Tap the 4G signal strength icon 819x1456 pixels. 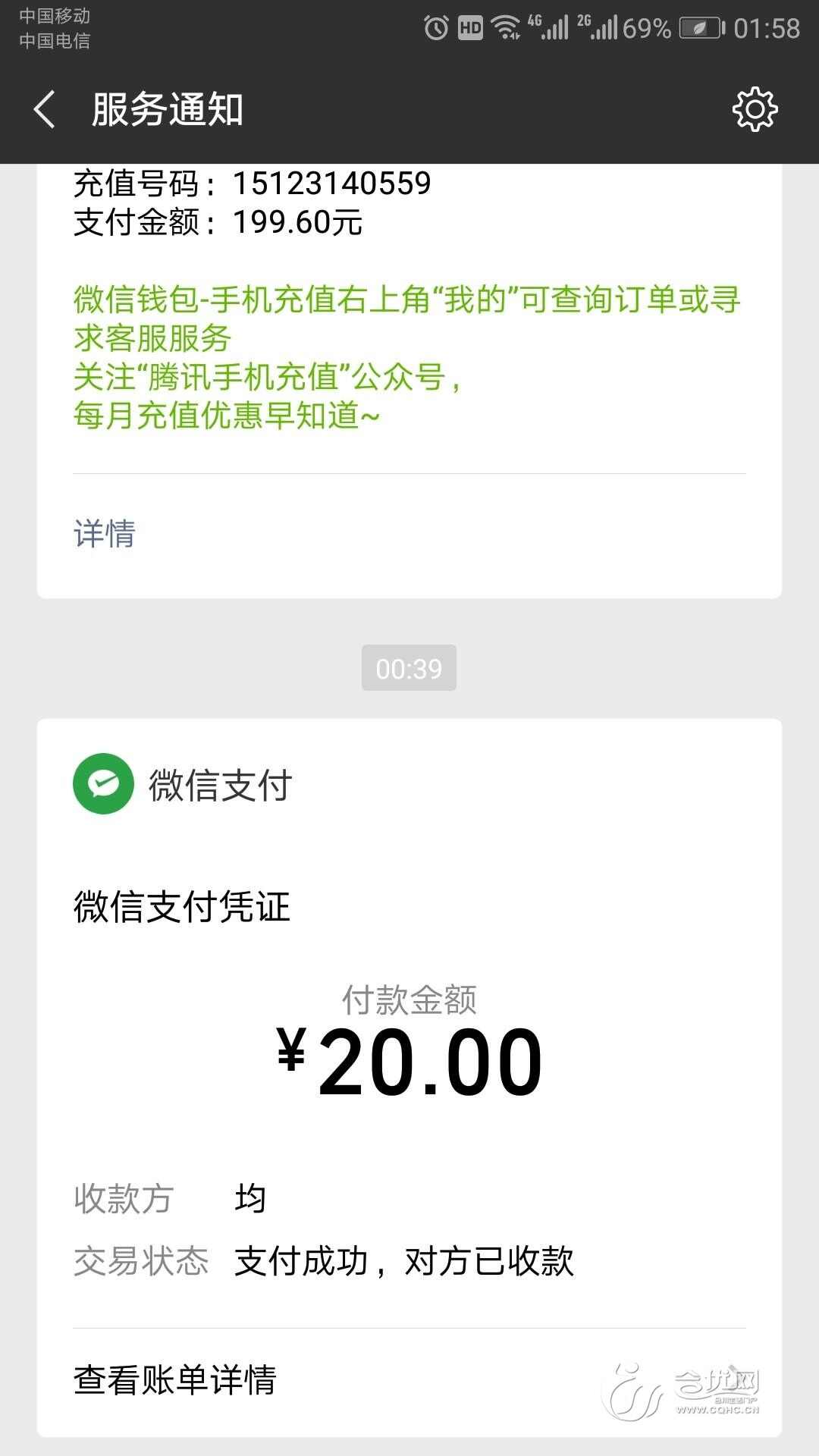point(548,28)
